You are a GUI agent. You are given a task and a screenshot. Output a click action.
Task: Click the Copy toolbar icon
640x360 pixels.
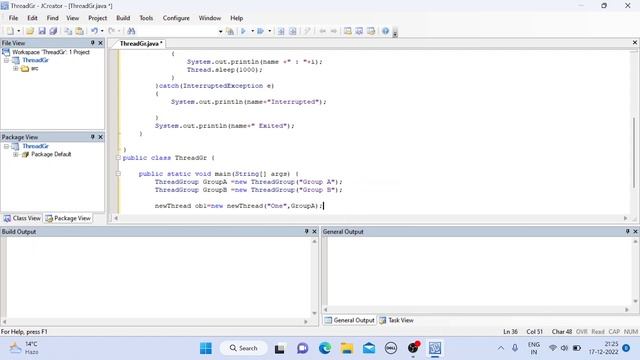click(x=68, y=31)
